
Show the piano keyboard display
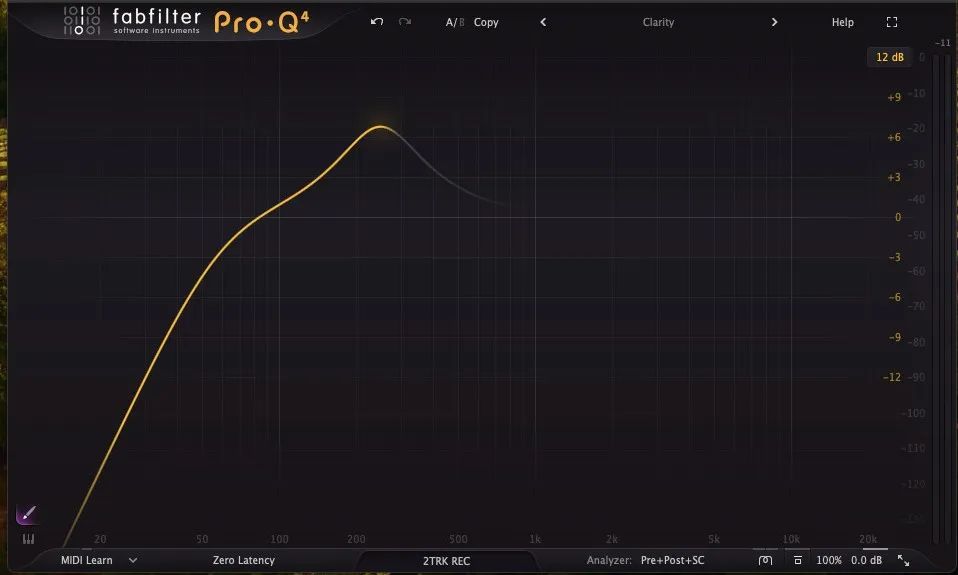click(x=27, y=539)
